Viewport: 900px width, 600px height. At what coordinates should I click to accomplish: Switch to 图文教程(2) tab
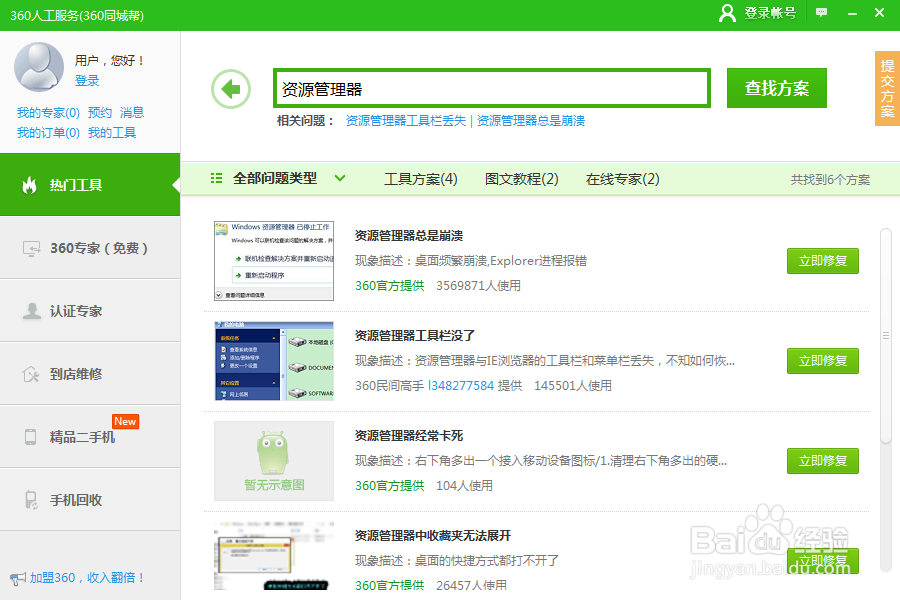point(522,179)
